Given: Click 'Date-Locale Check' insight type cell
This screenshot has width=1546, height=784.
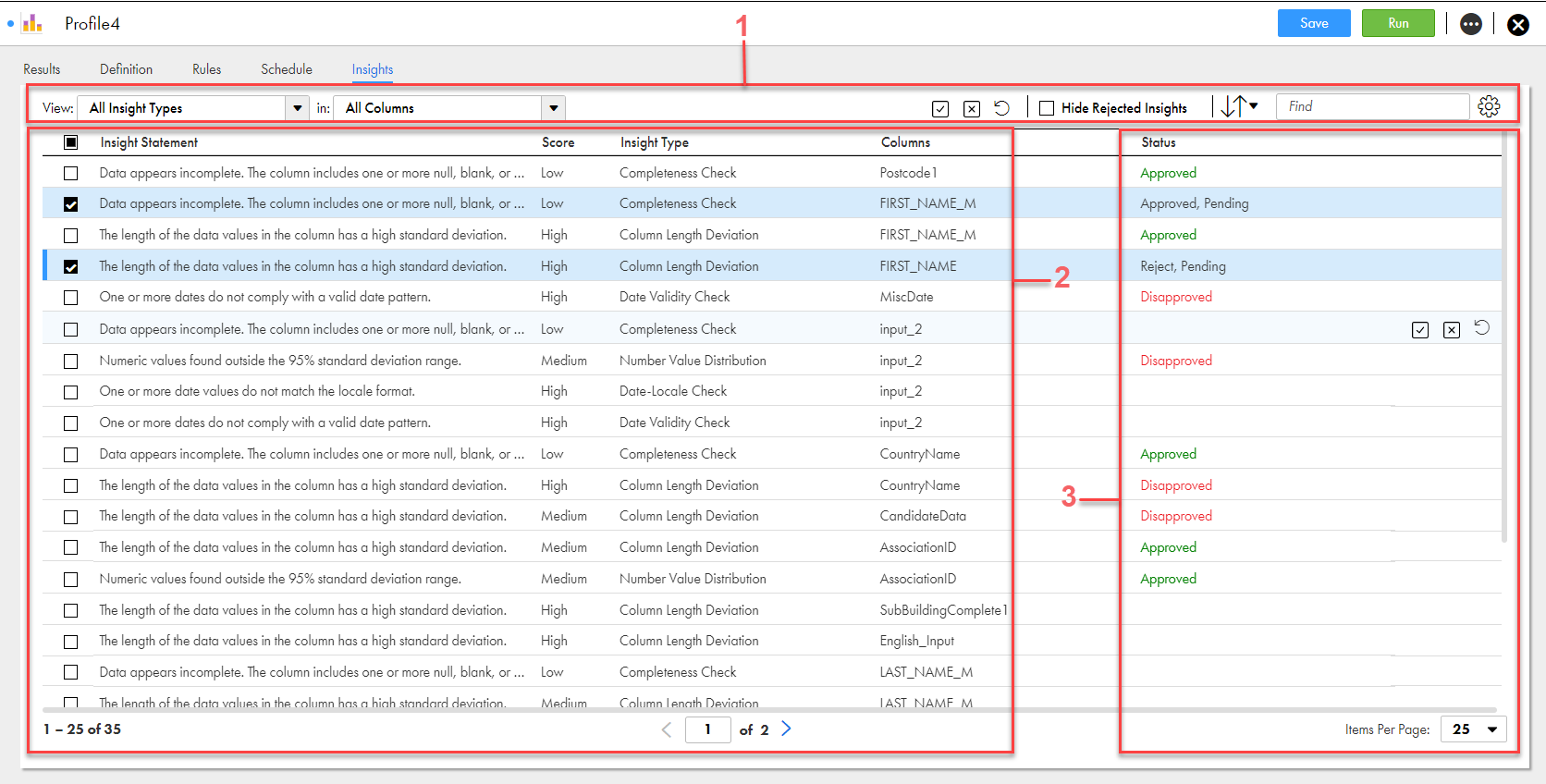Looking at the screenshot, I should tap(673, 391).
